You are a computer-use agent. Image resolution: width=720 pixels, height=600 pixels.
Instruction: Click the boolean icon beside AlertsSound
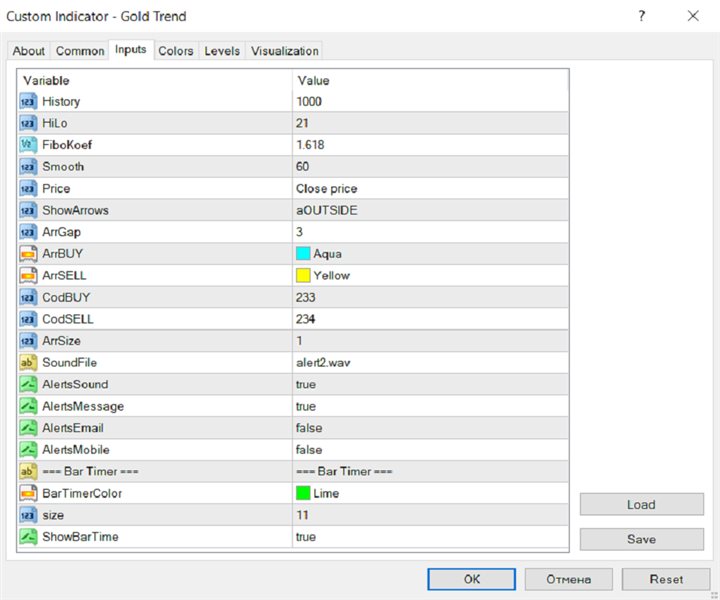pyautogui.click(x=28, y=385)
